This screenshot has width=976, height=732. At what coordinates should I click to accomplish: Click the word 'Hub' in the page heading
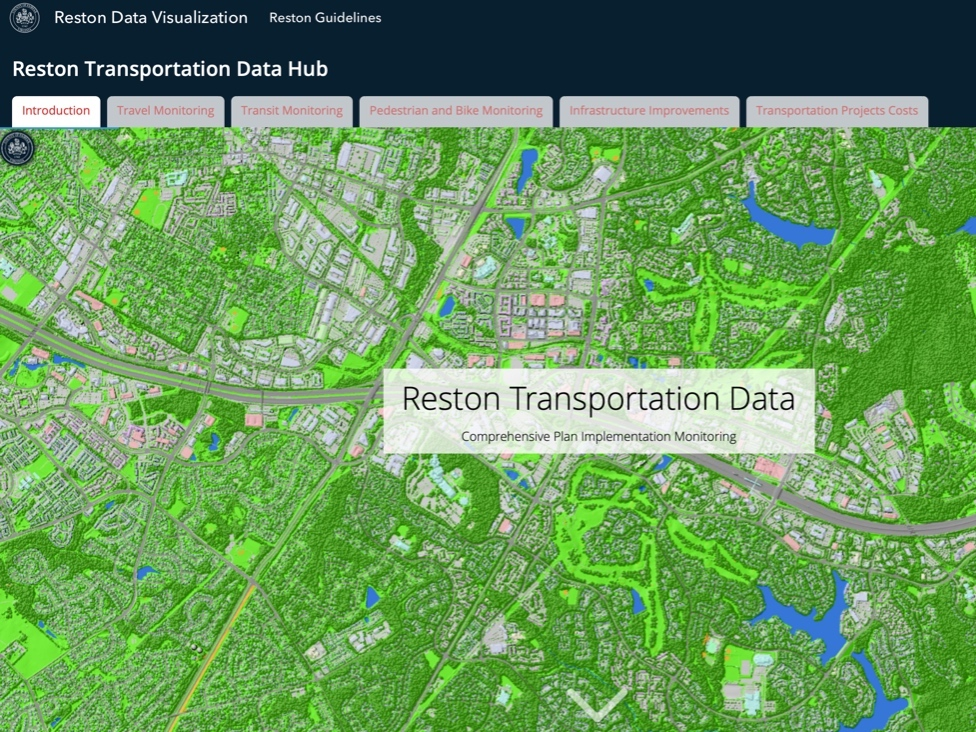tap(306, 69)
